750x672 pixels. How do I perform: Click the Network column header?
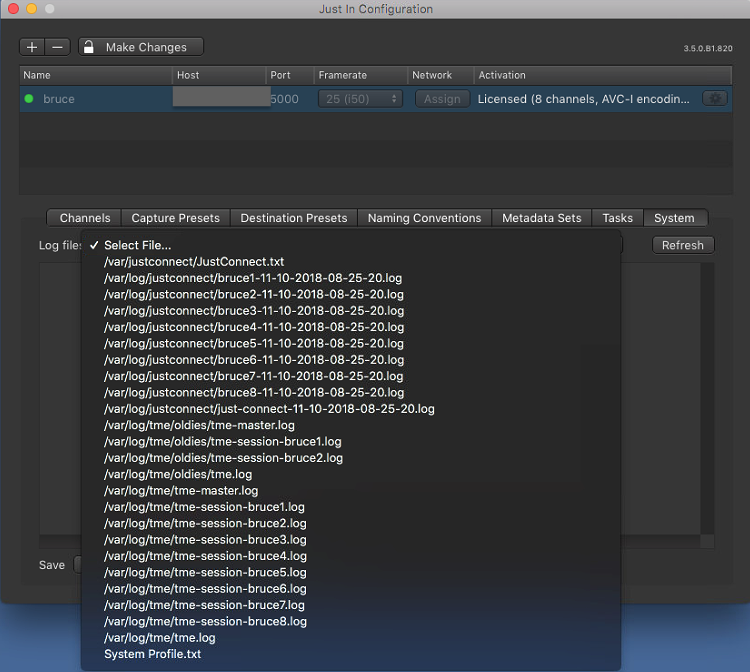tap(441, 75)
